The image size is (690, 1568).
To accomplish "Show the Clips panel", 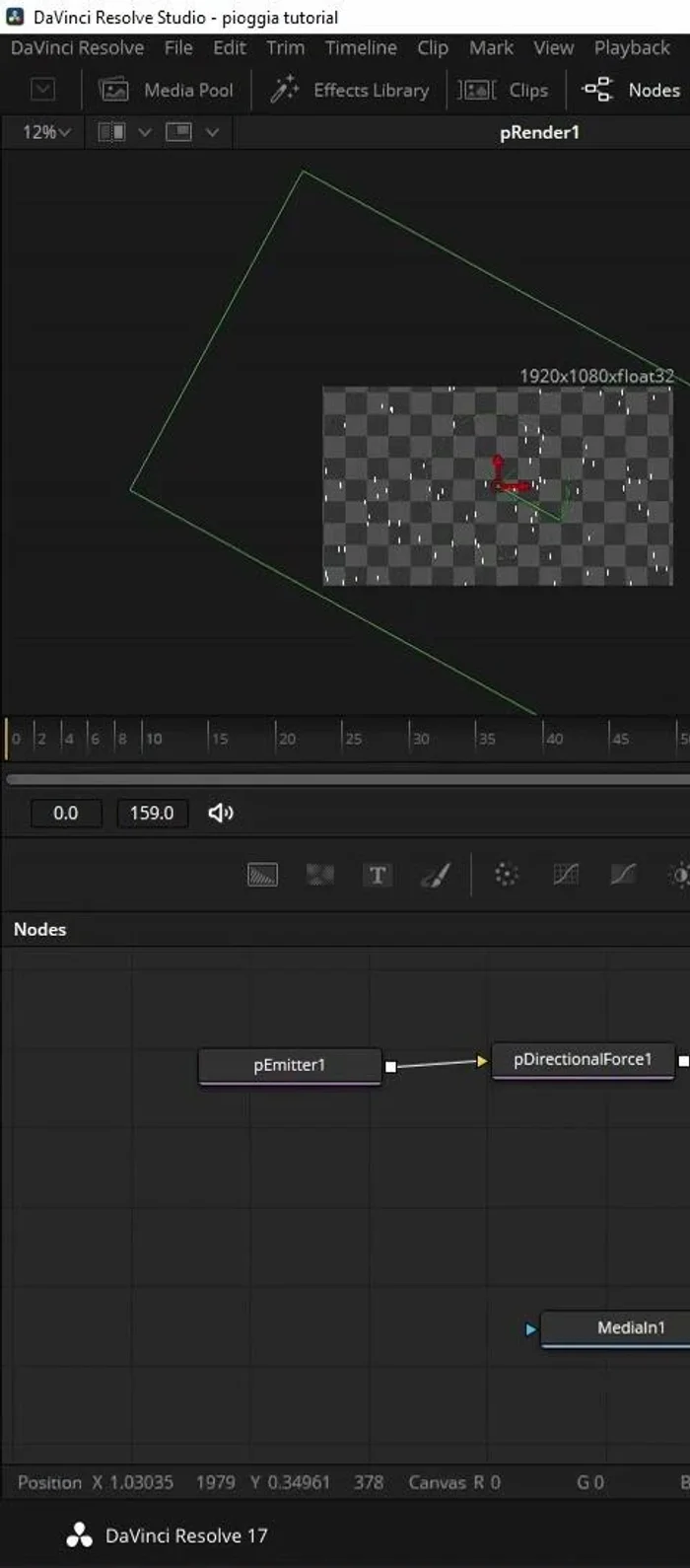I will (505, 90).
